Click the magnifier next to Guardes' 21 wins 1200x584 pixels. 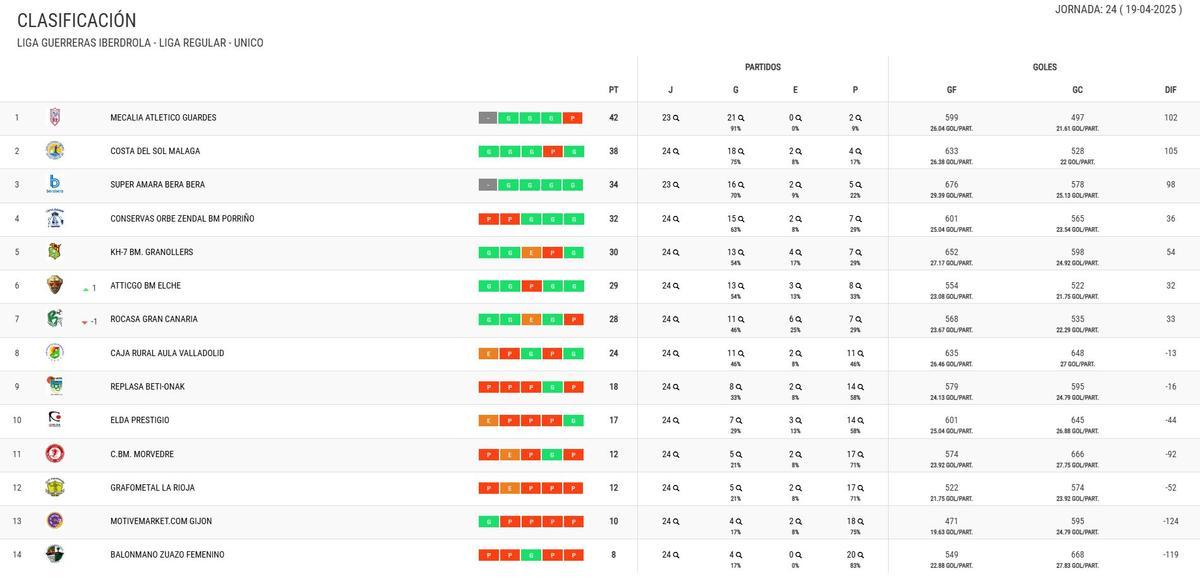(744, 118)
